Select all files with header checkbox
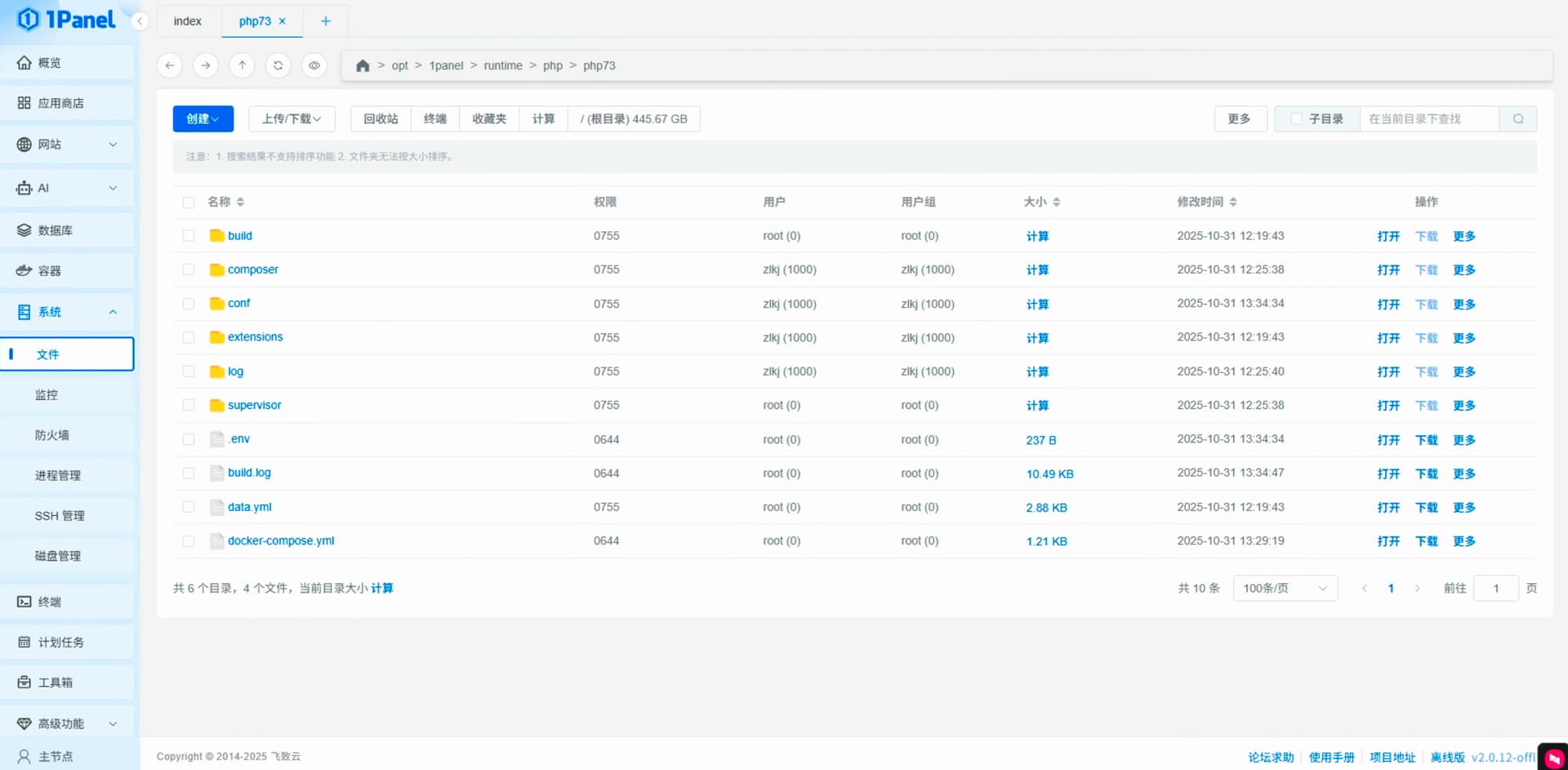The image size is (1568, 770). tap(189, 203)
